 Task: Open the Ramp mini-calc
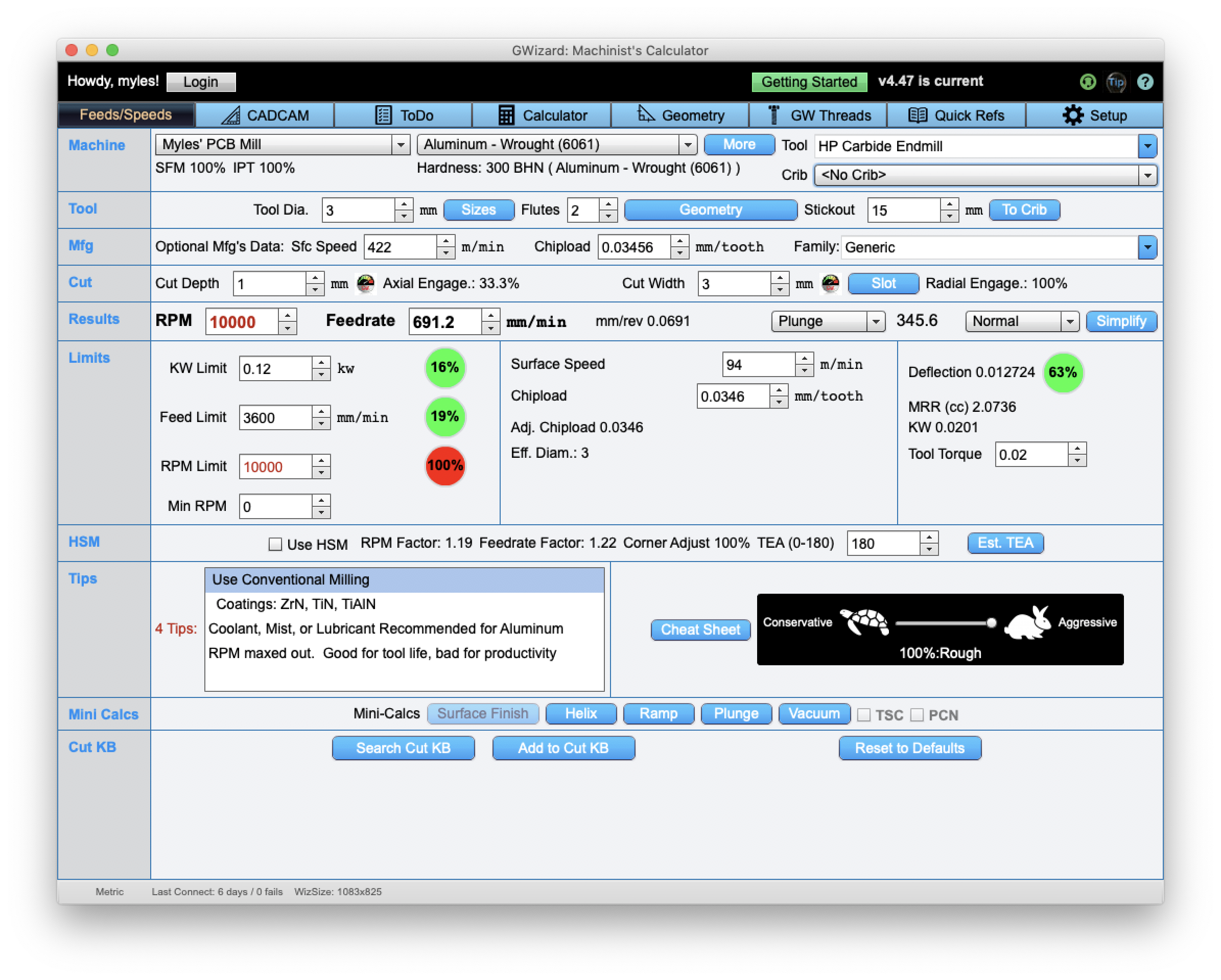[x=659, y=713]
